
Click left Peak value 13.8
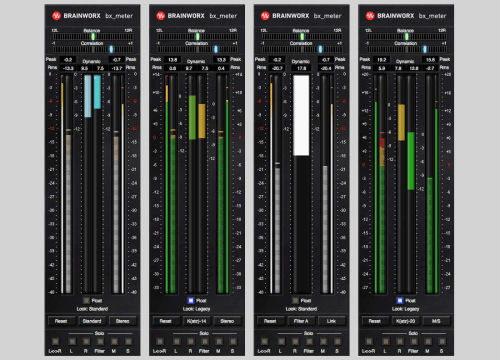pos(172,60)
